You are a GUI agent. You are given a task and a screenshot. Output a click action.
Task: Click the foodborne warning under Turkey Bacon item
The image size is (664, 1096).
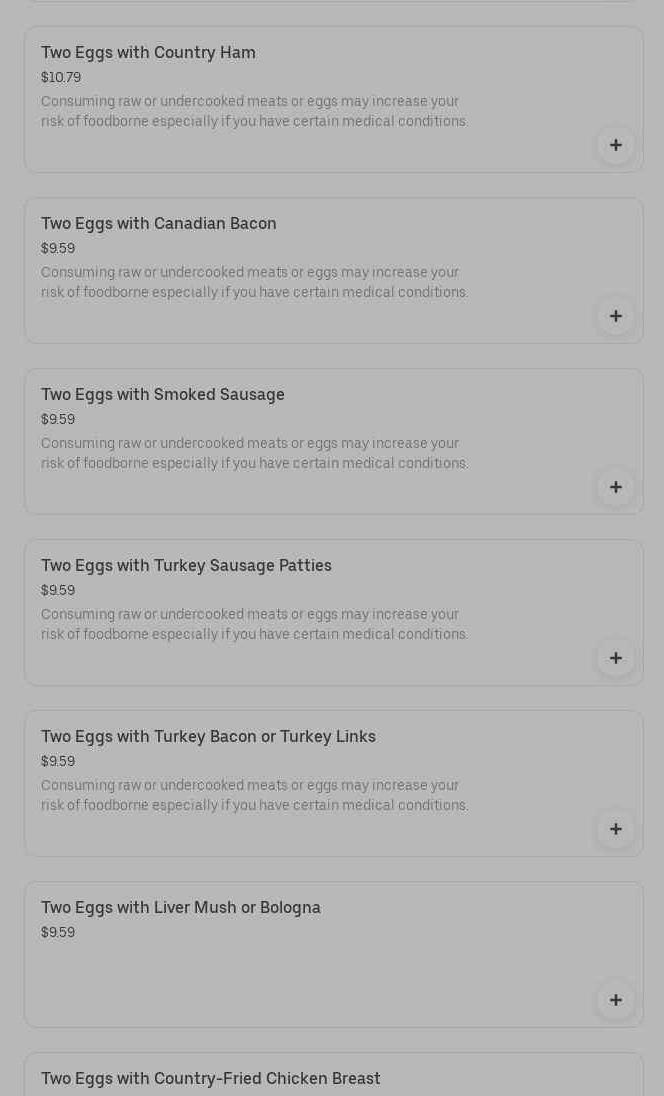pyautogui.click(x=254, y=796)
